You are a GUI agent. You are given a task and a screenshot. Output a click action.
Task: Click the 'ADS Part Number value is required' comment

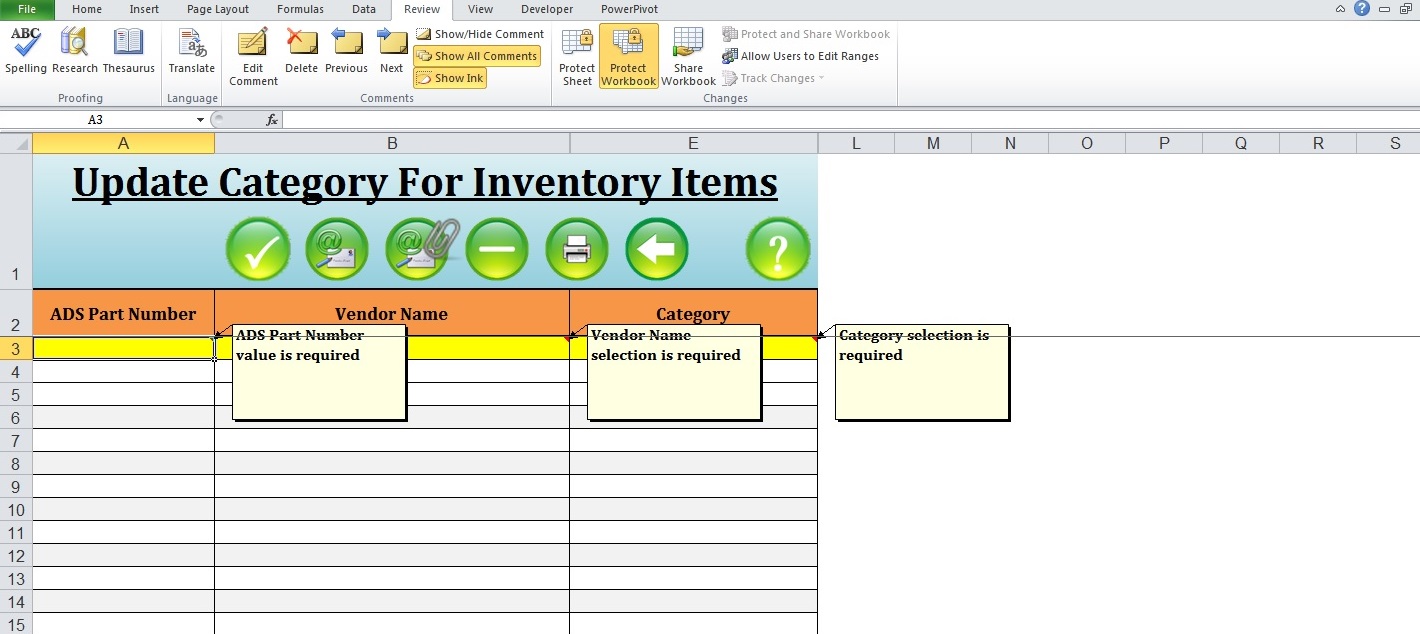click(319, 372)
